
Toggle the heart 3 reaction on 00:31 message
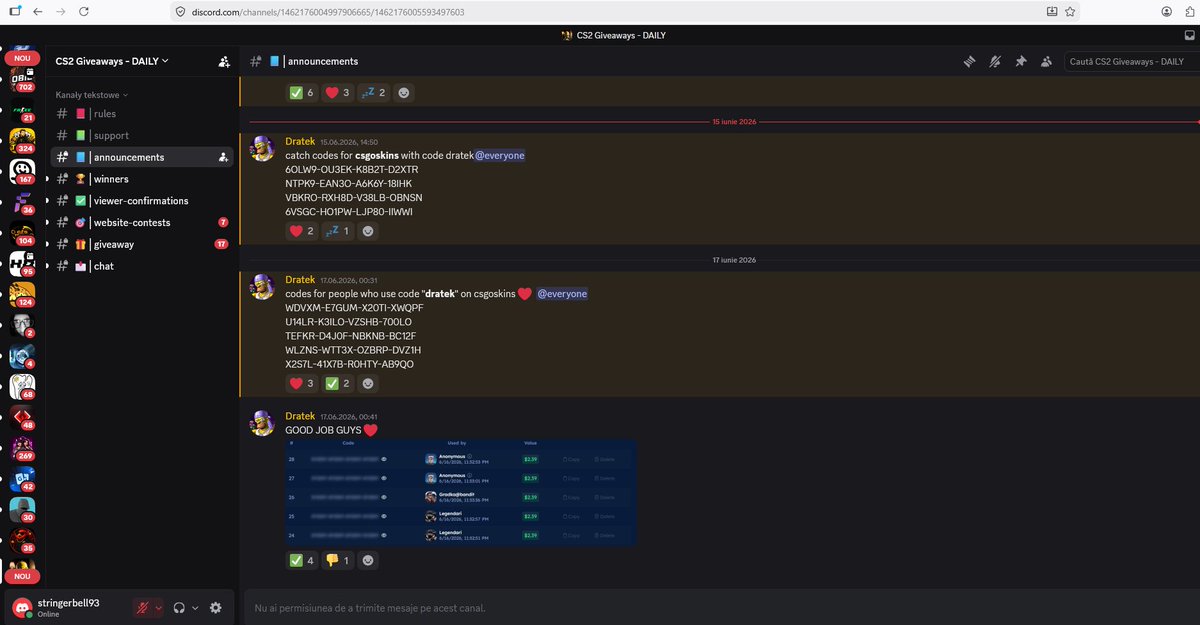[x=301, y=383]
